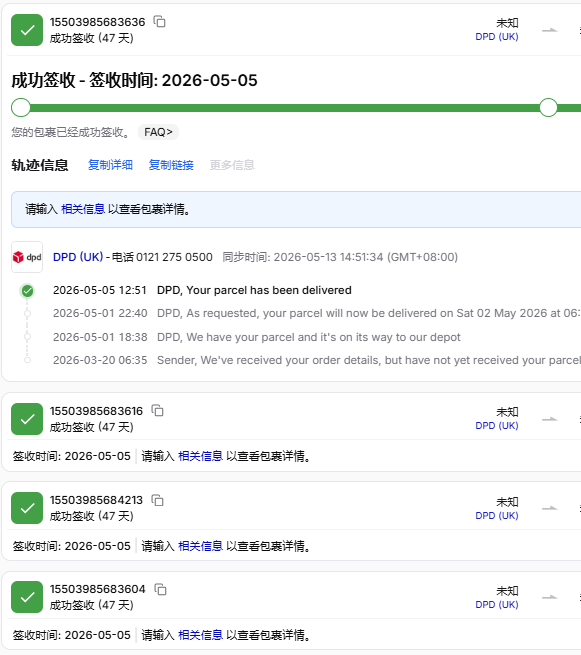The width and height of the screenshot is (581, 655).
Task: Click 您的包裹已经成功签收 message
Action: pos(70,132)
